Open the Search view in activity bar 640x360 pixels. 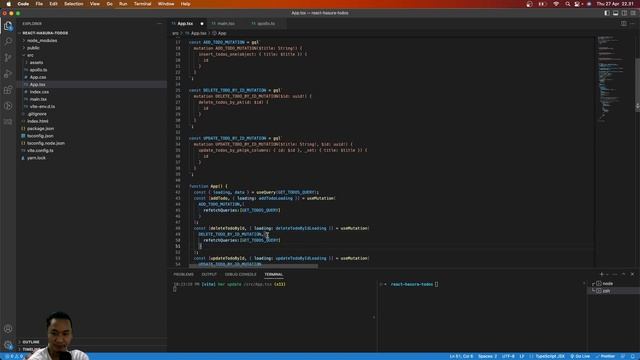click(8, 42)
